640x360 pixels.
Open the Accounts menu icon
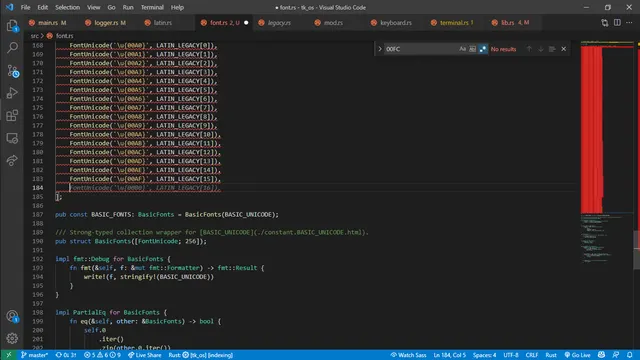(12, 316)
